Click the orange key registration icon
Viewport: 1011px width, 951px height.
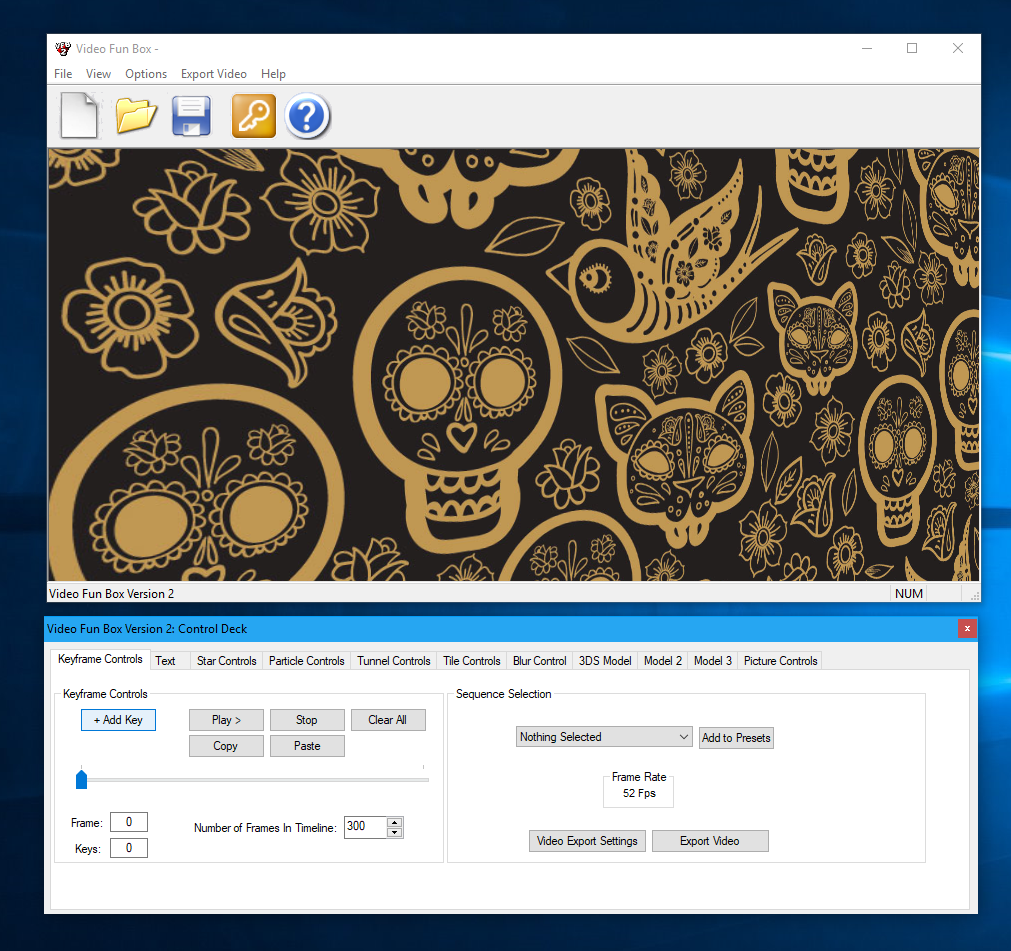click(254, 116)
